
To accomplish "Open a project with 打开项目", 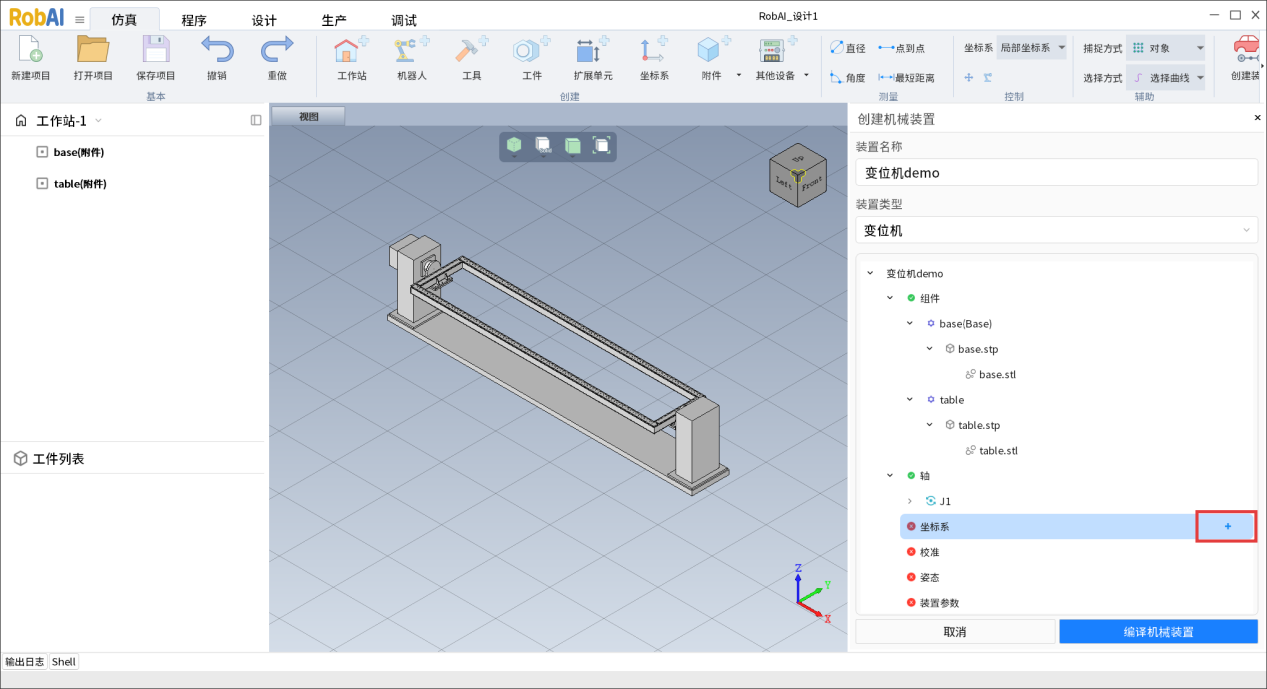I will [x=93, y=50].
